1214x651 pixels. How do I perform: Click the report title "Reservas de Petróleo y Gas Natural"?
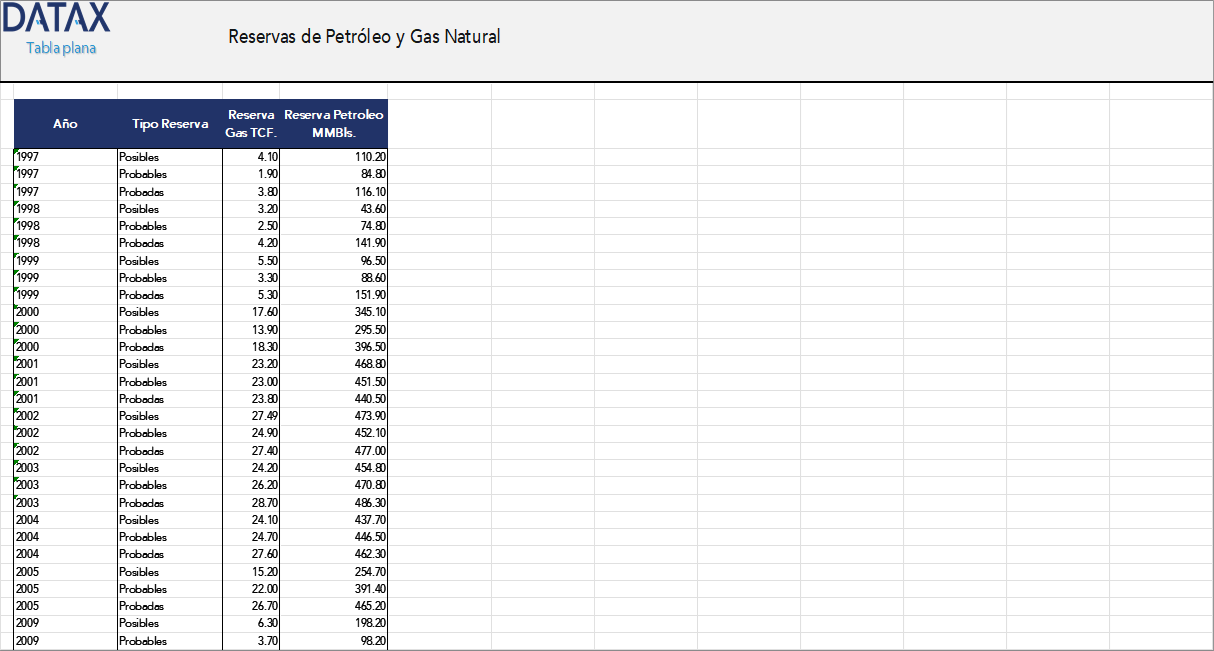click(364, 37)
